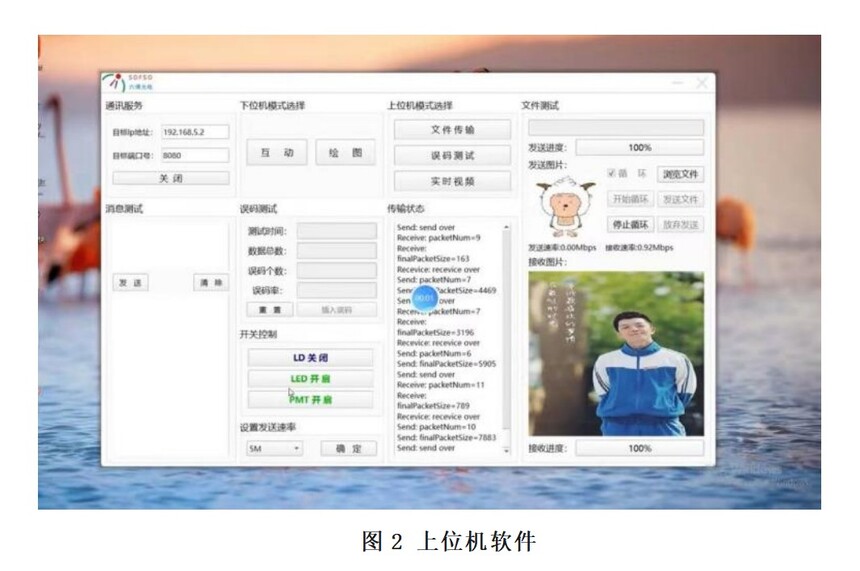The height and width of the screenshot is (571, 860).
Task: Select the 绘图 mode button
Action: click(346, 152)
